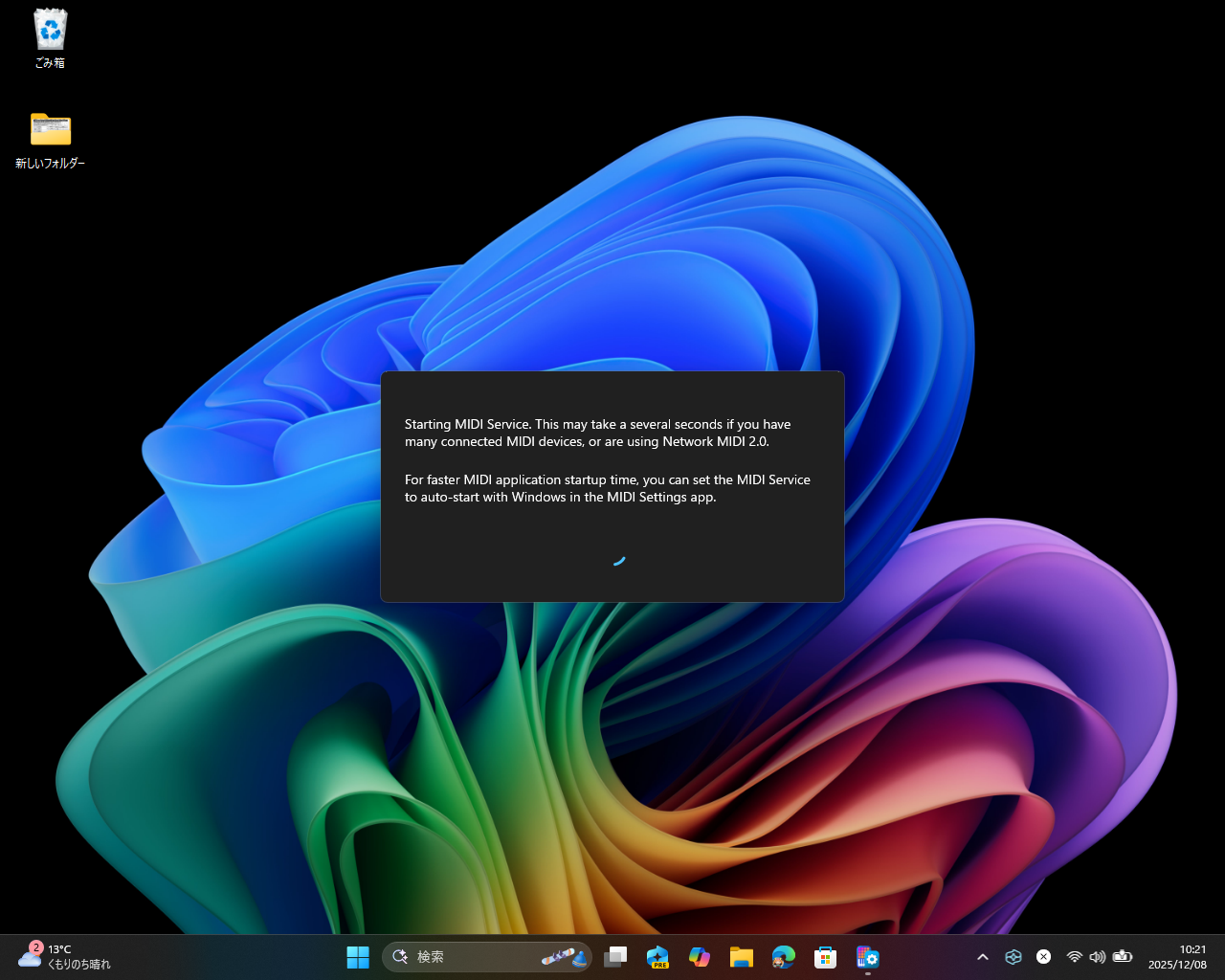This screenshot has width=1225, height=980.
Task: Click the 検索 taskbar search box
Action: pyautogui.click(x=487, y=957)
